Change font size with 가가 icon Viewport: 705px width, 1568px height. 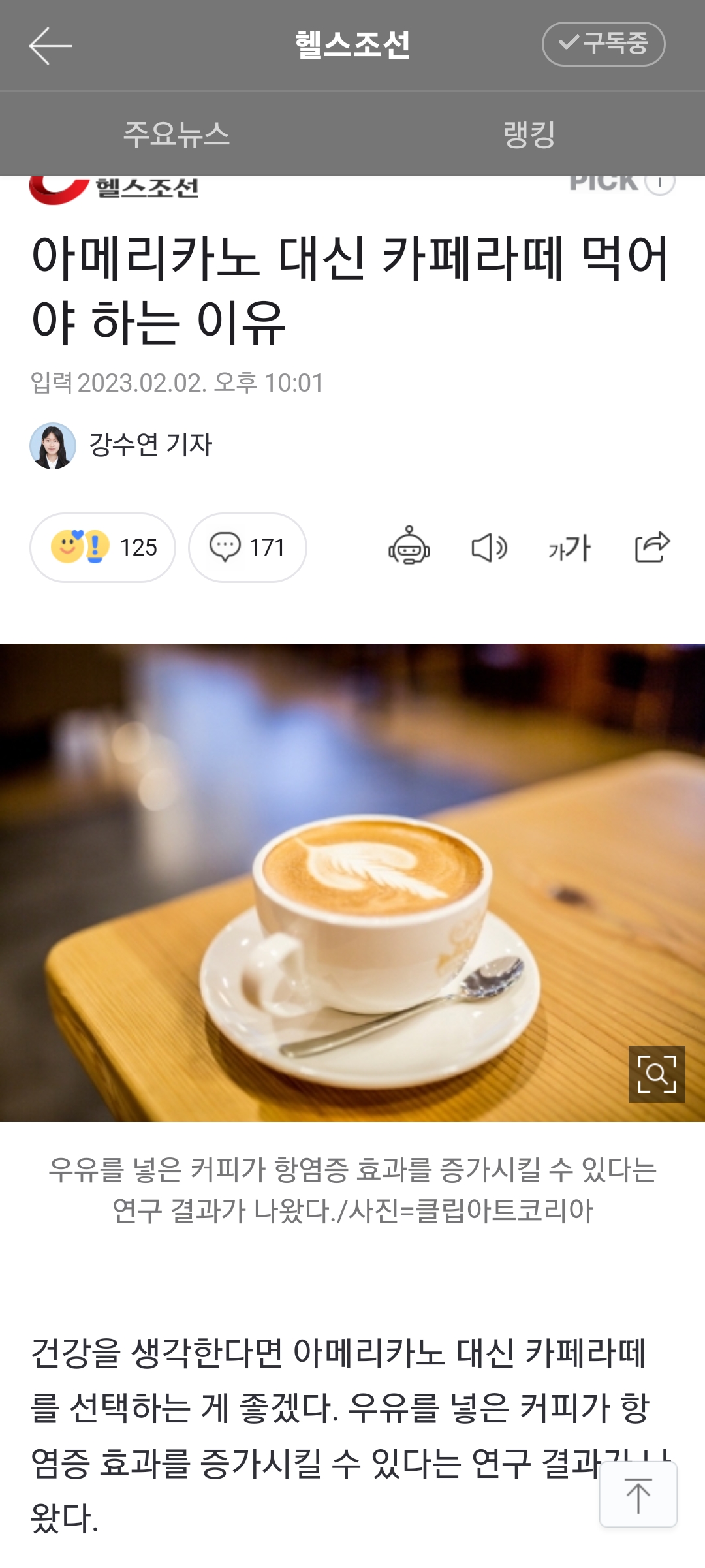click(569, 548)
